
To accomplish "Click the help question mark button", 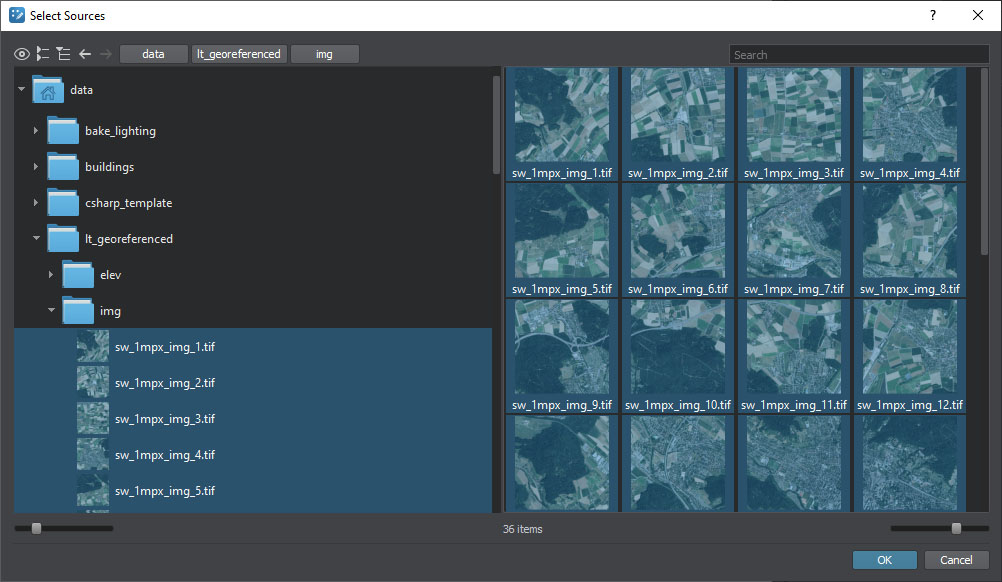I will click(932, 15).
